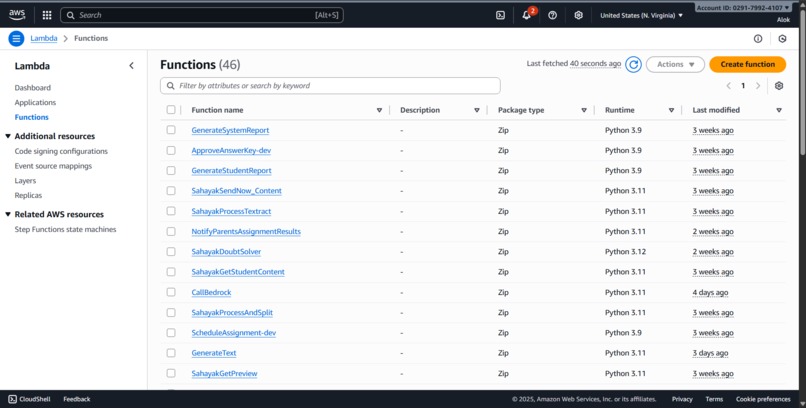This screenshot has height=408, width=806.
Task: Open the Applications sidebar item
Action: [35, 102]
